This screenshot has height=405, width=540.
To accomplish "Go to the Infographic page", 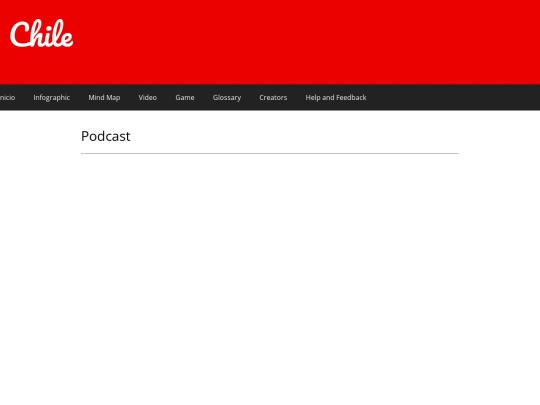I will 52,98.
